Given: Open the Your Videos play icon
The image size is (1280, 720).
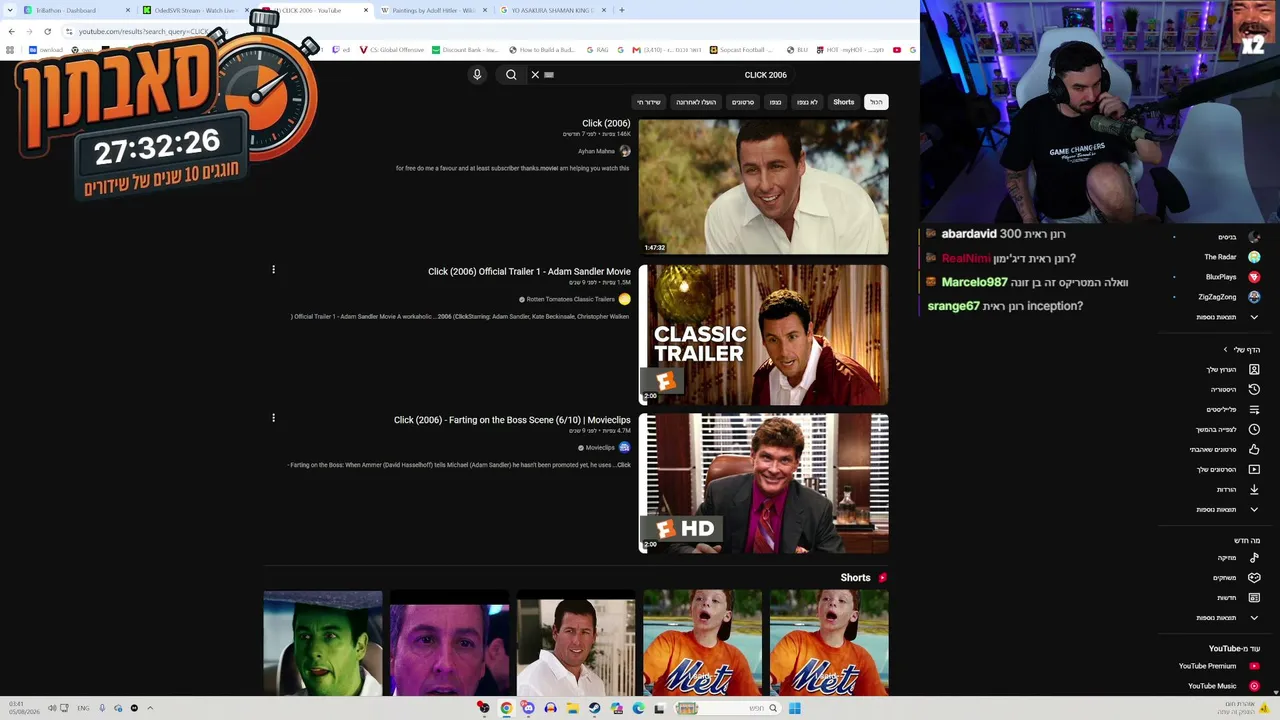Looking at the screenshot, I should 1254,470.
